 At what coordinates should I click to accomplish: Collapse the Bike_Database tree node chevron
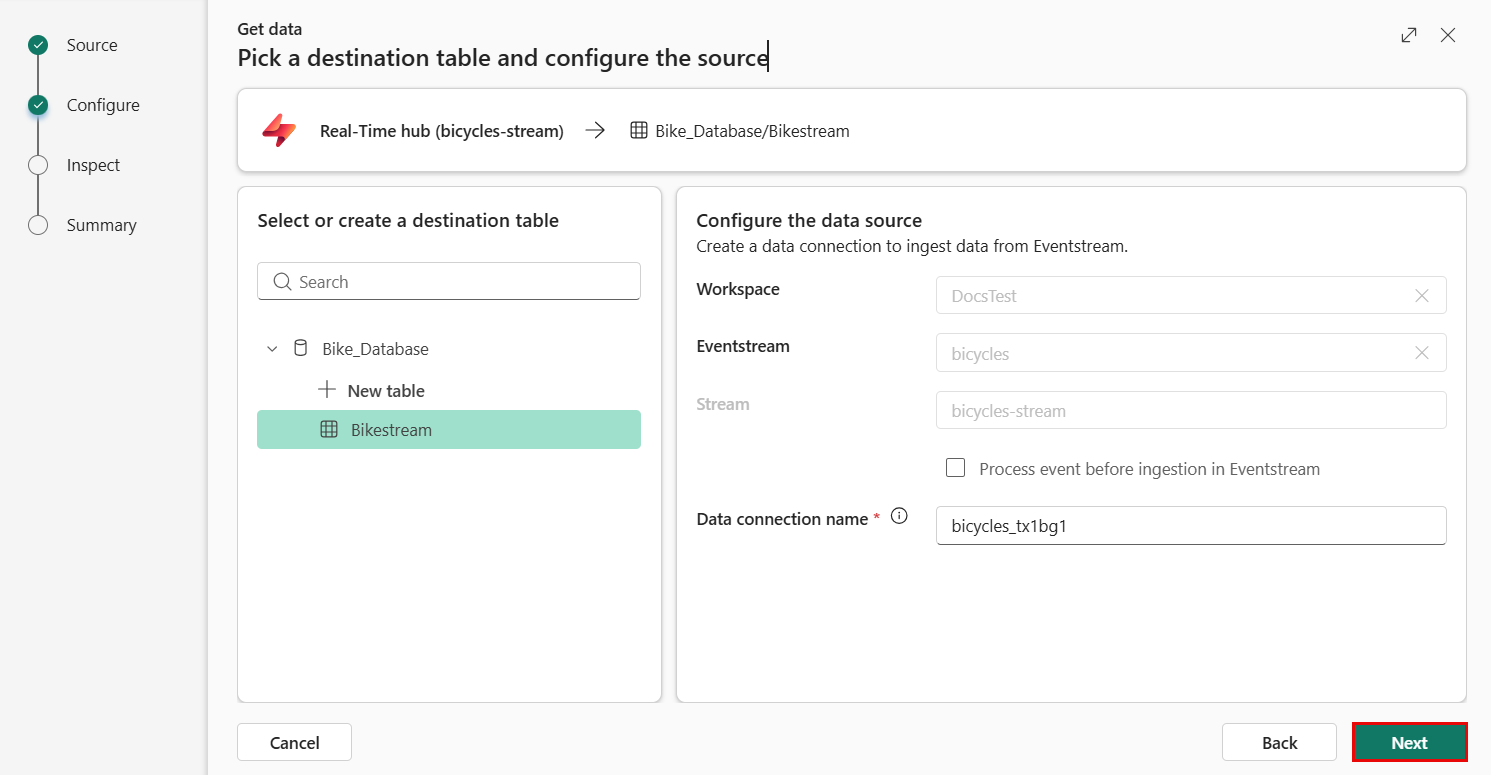click(x=272, y=349)
